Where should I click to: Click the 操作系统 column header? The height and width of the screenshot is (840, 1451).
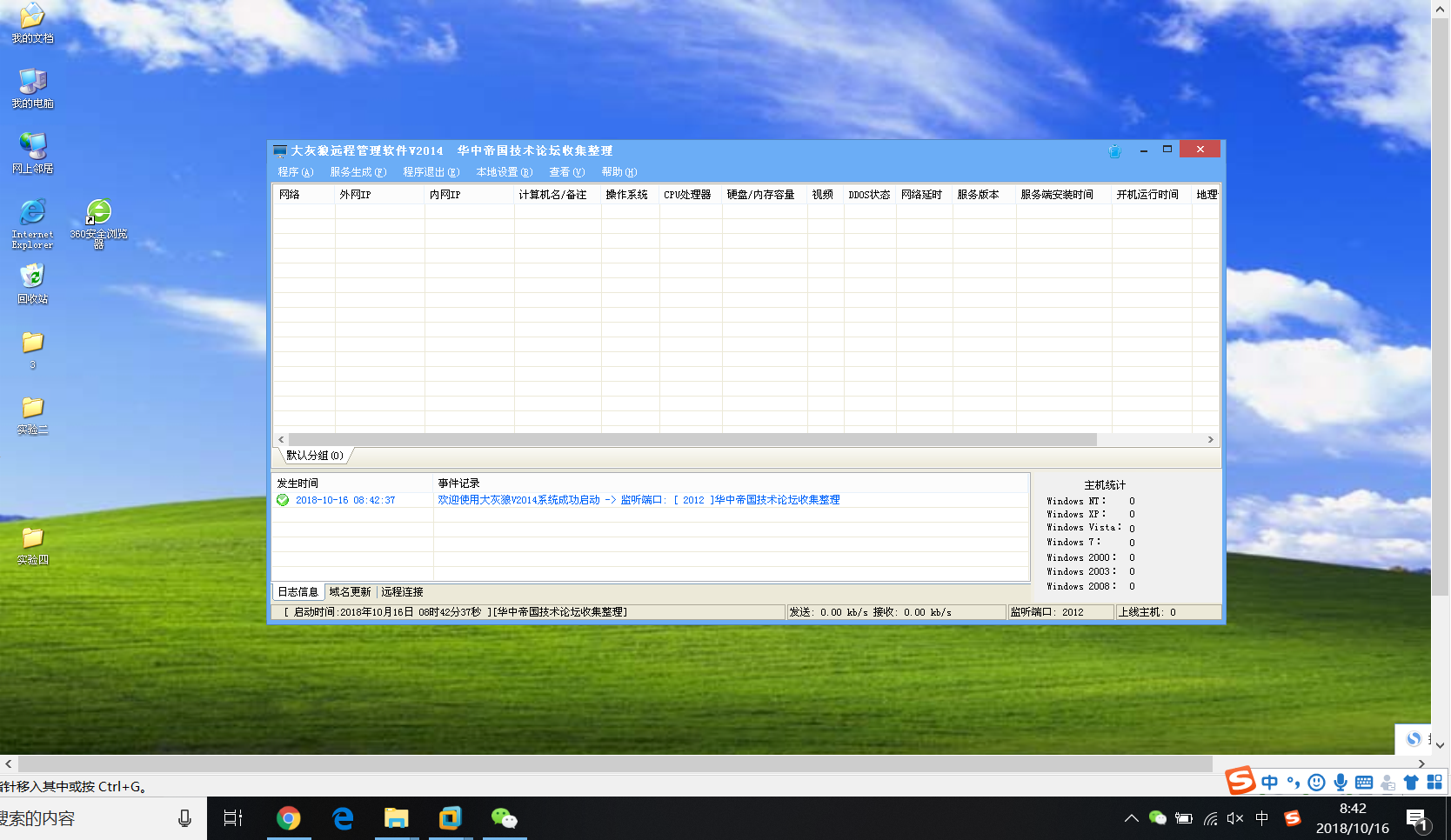[x=630, y=195]
